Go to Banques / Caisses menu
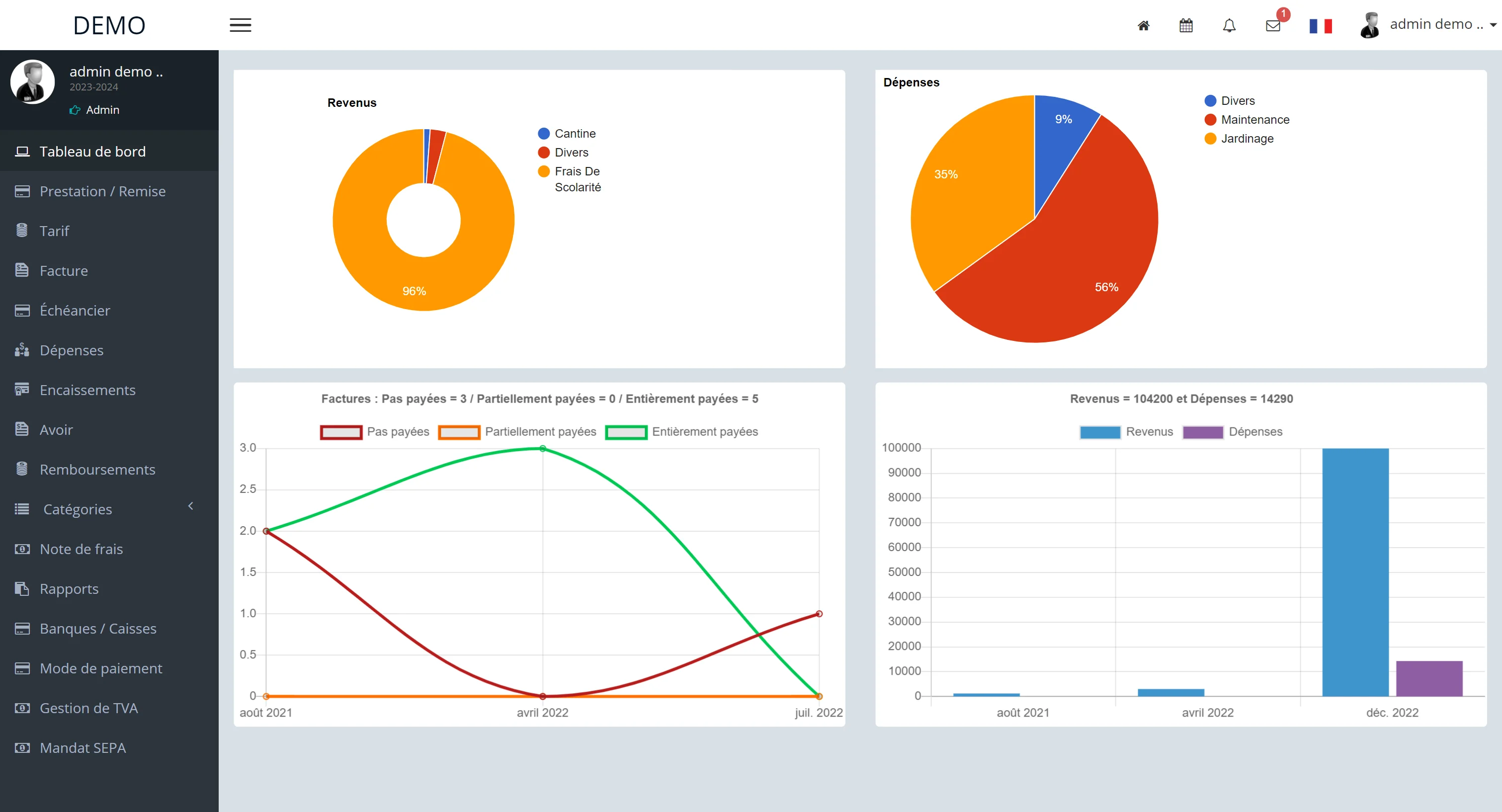The width and height of the screenshot is (1502, 812). (97, 629)
